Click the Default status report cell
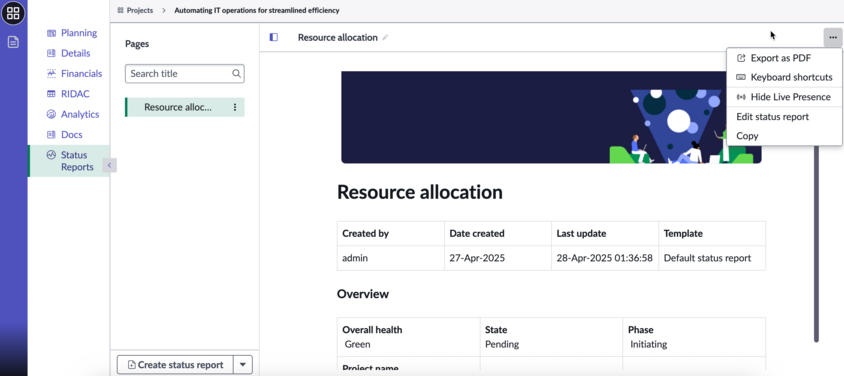 pos(712,258)
